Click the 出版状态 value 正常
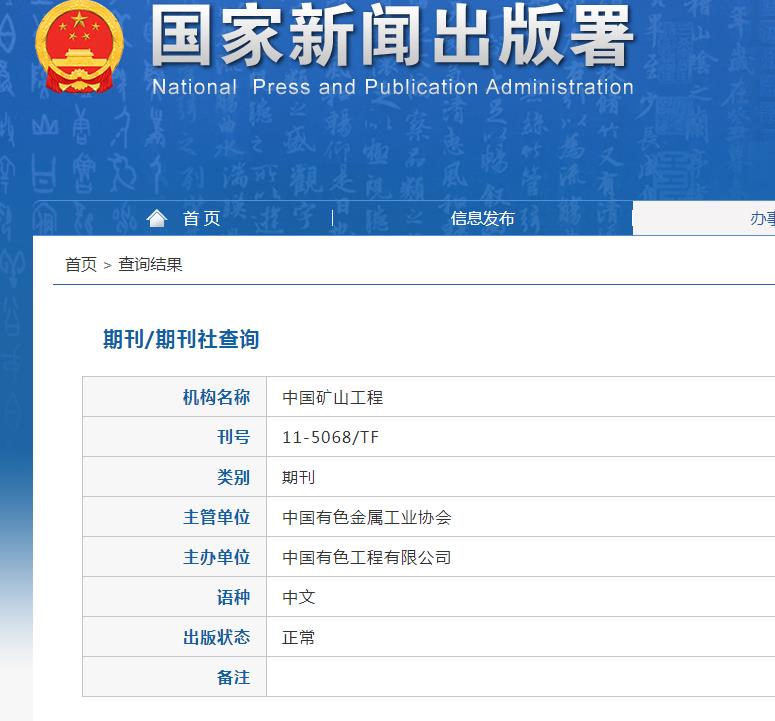775x721 pixels. click(x=298, y=637)
